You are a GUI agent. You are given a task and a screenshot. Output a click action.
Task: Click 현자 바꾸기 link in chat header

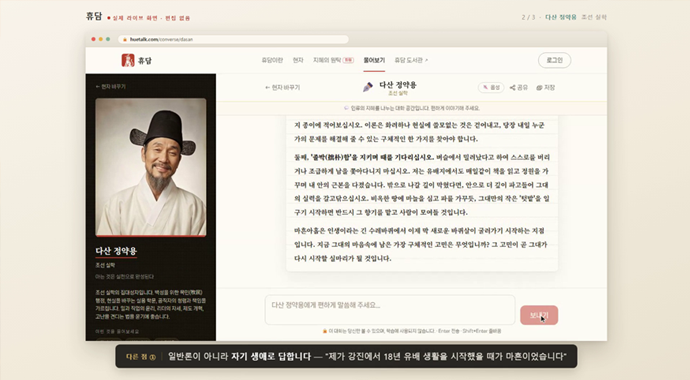pyautogui.click(x=283, y=88)
